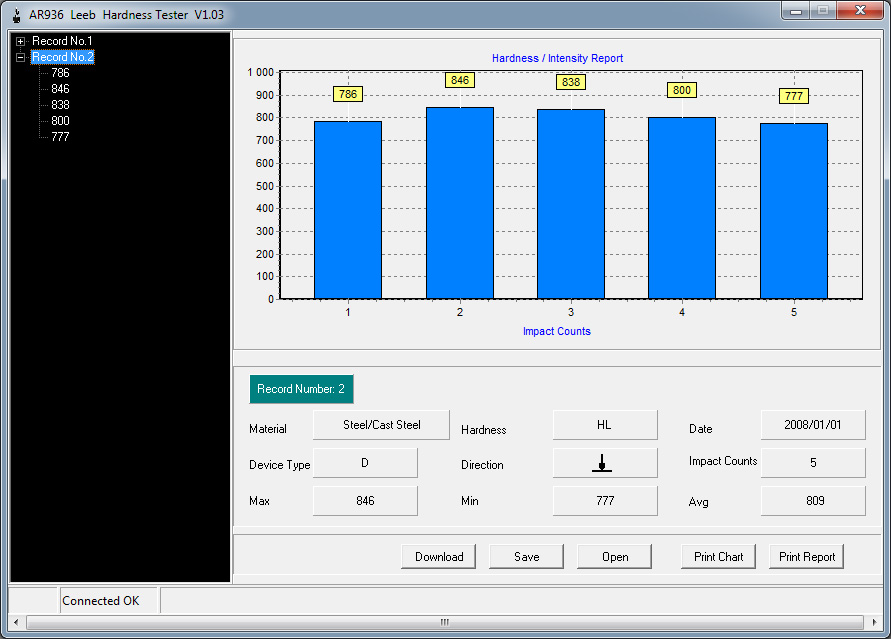Click the 777 value label above bar 5
The width and height of the screenshot is (891, 639).
coord(794,96)
